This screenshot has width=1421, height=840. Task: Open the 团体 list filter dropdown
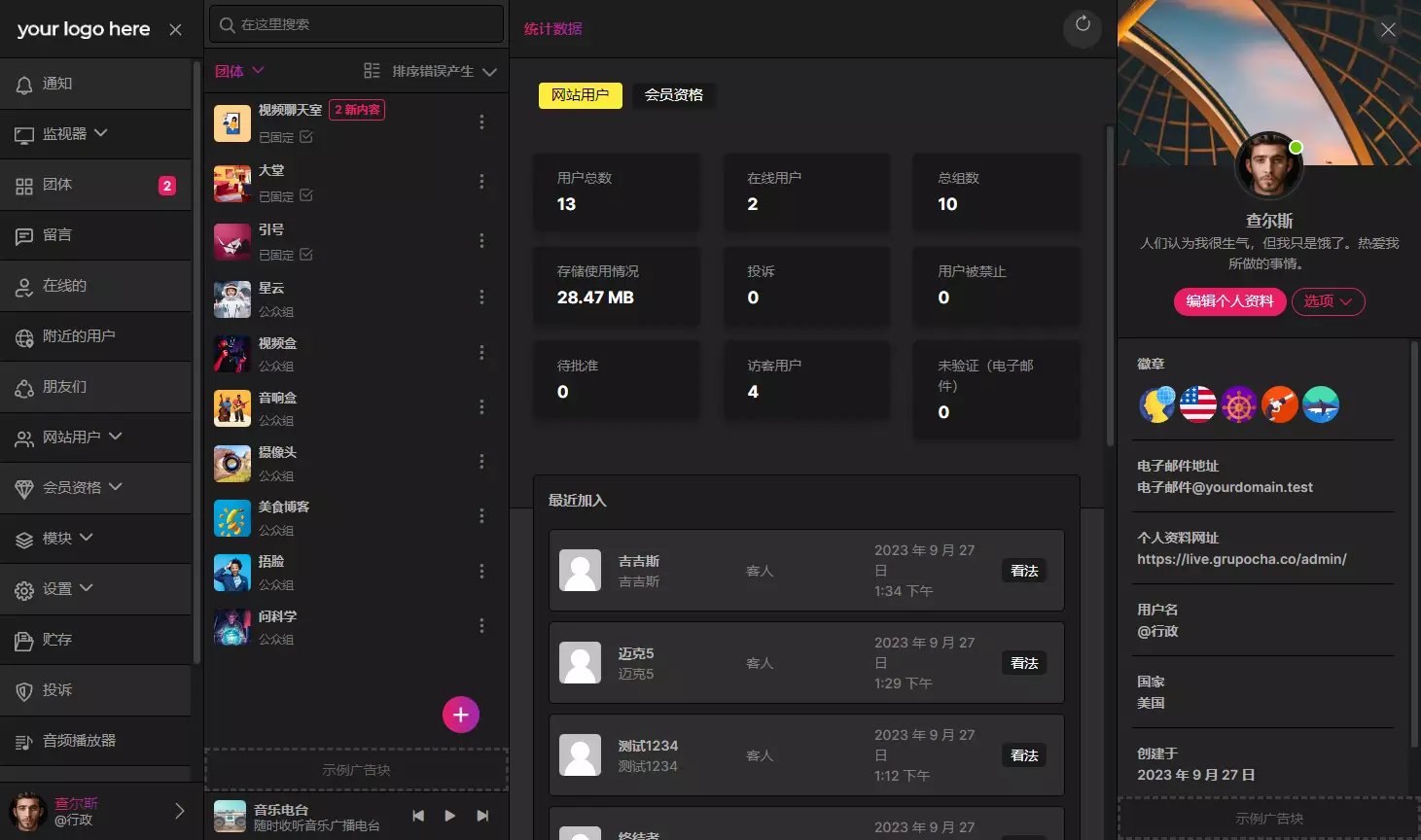tap(239, 71)
